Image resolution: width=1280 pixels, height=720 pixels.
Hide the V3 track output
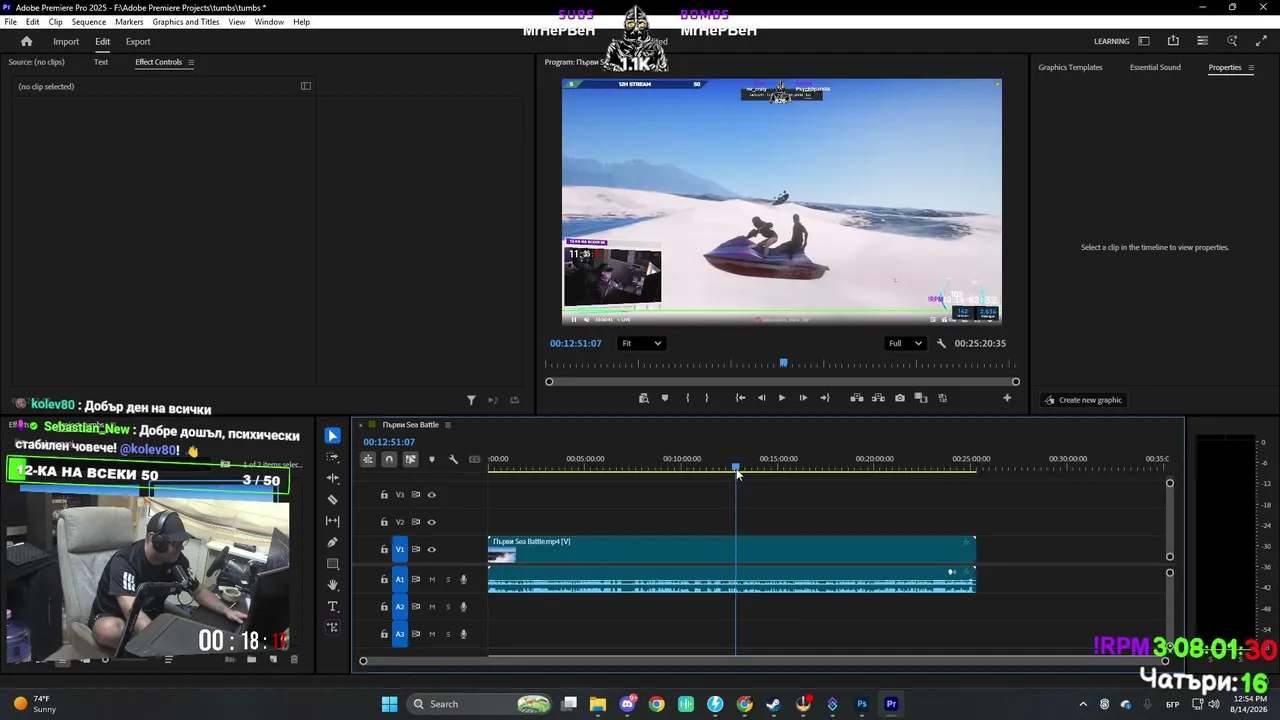point(432,495)
